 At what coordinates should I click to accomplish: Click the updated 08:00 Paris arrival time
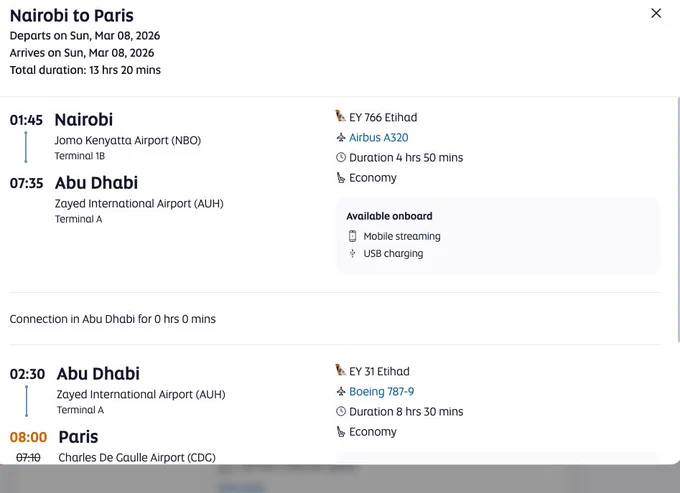[28, 437]
